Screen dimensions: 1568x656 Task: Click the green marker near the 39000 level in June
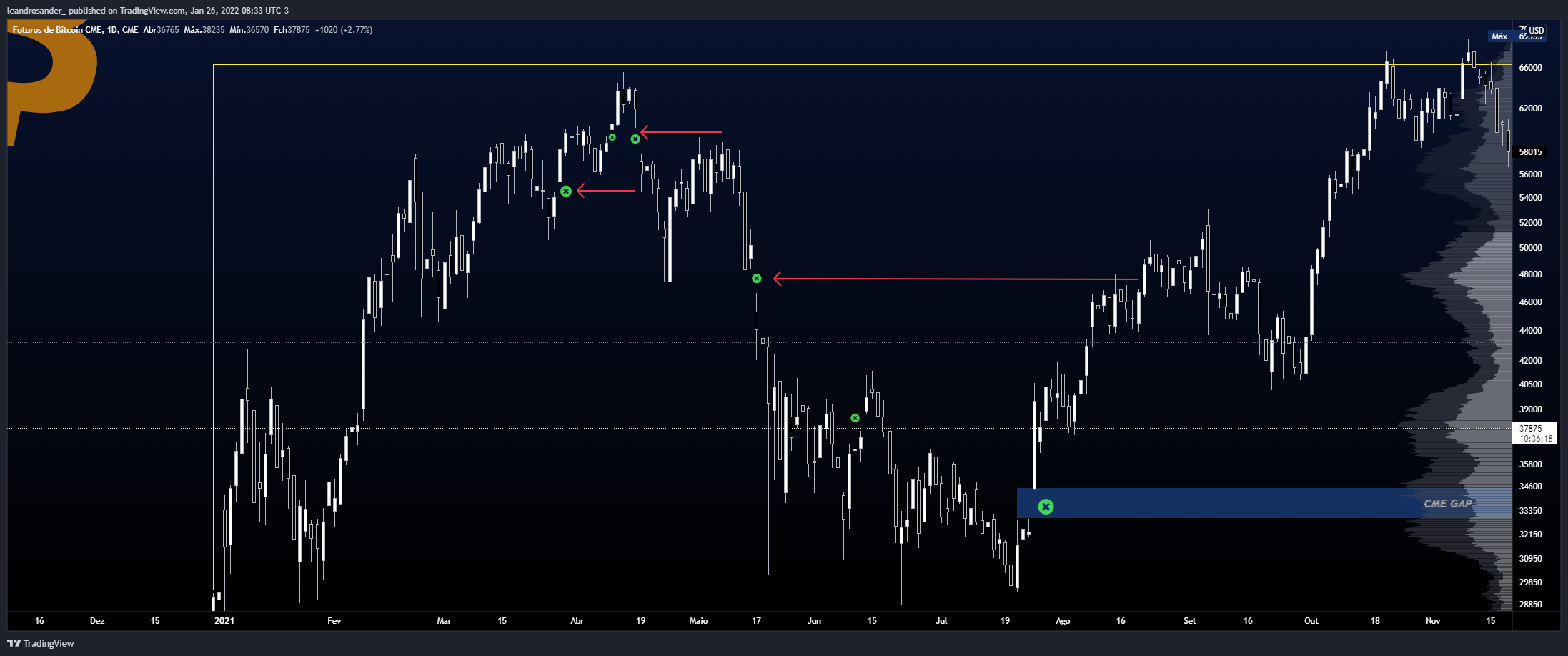[855, 418]
